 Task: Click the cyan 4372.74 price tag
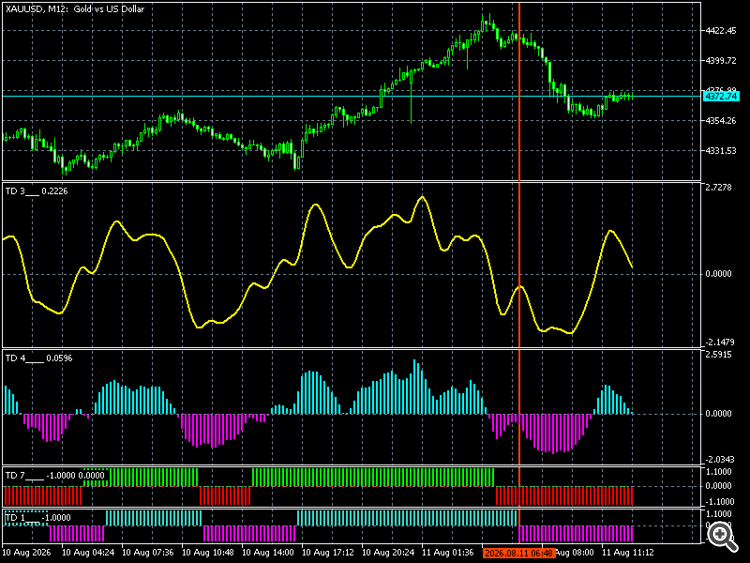tap(721, 97)
